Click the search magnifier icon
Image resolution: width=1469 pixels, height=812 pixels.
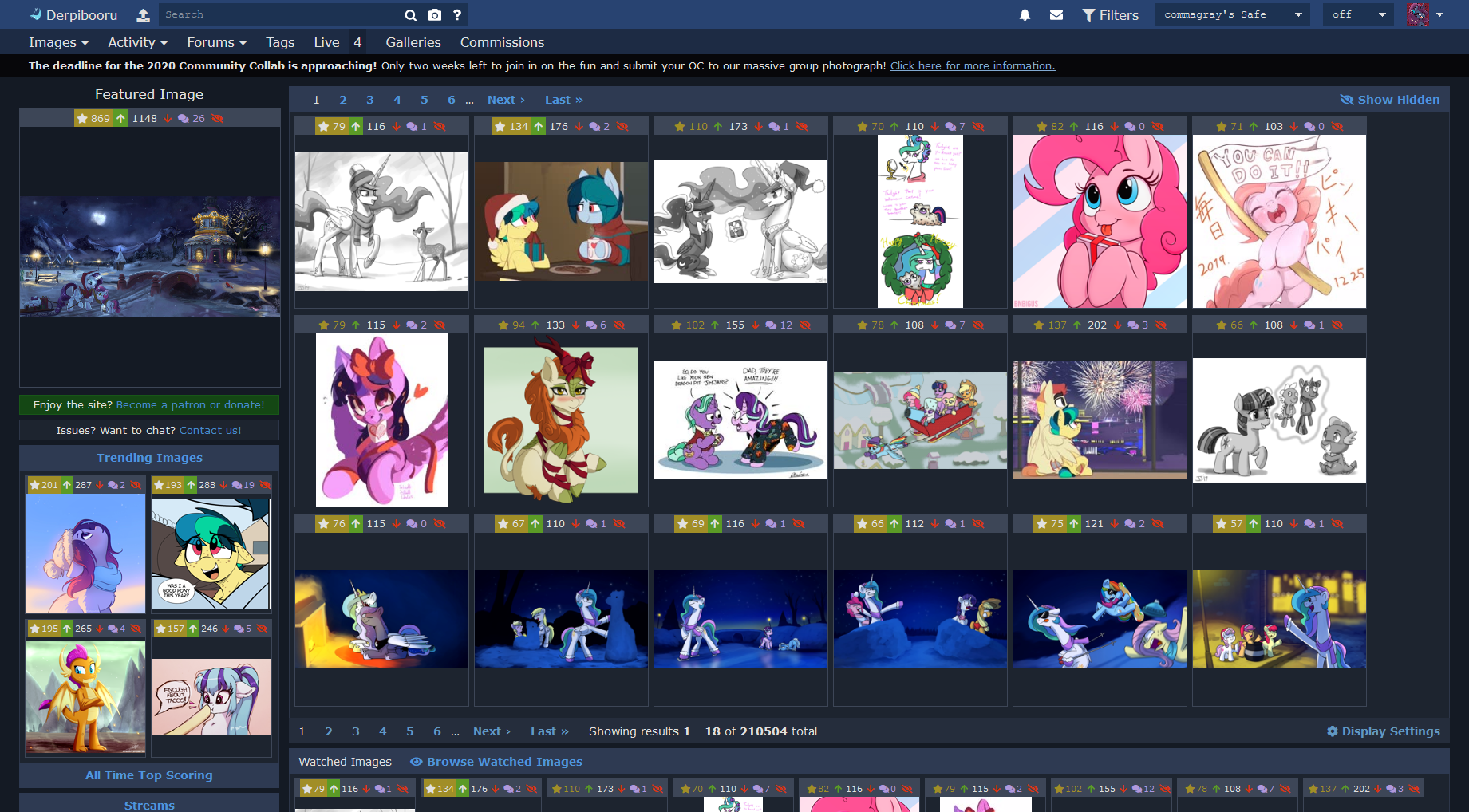click(x=410, y=14)
